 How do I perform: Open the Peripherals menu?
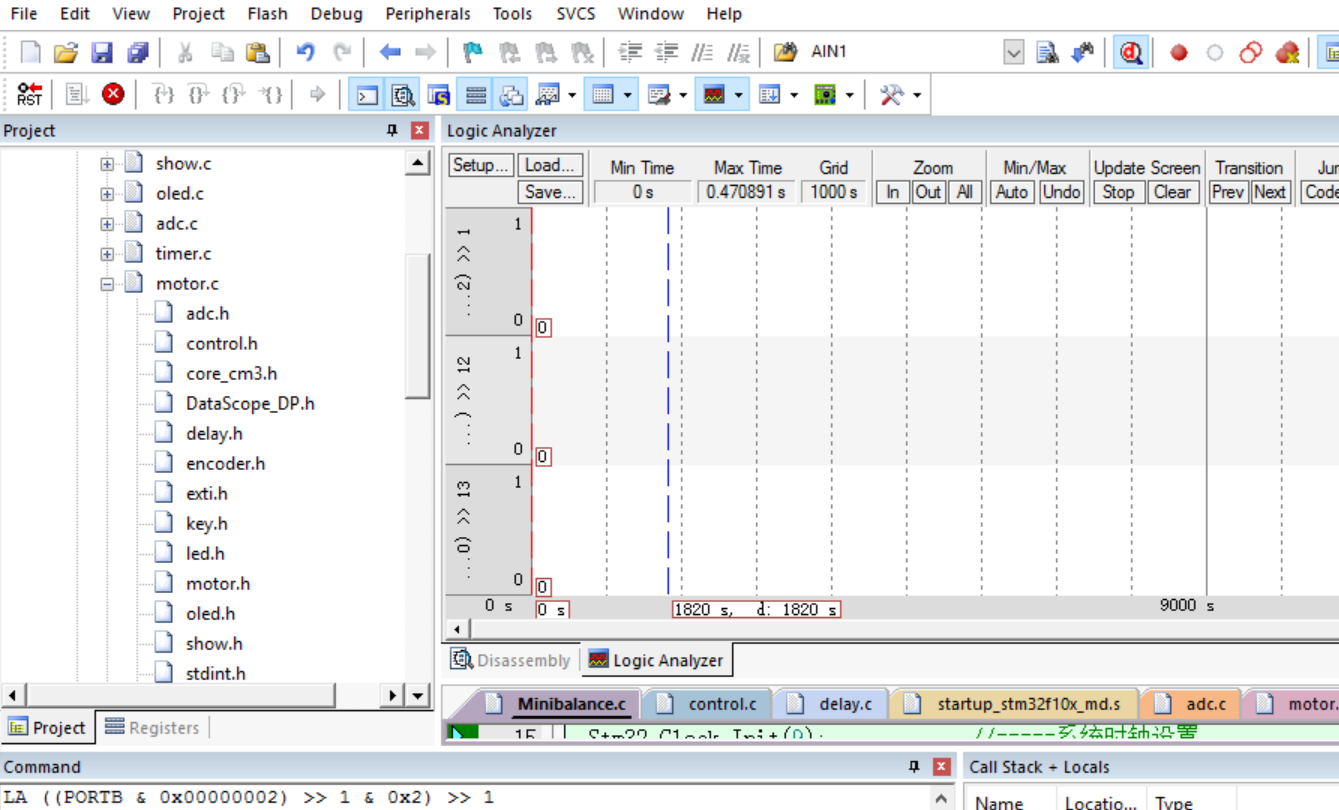(427, 14)
